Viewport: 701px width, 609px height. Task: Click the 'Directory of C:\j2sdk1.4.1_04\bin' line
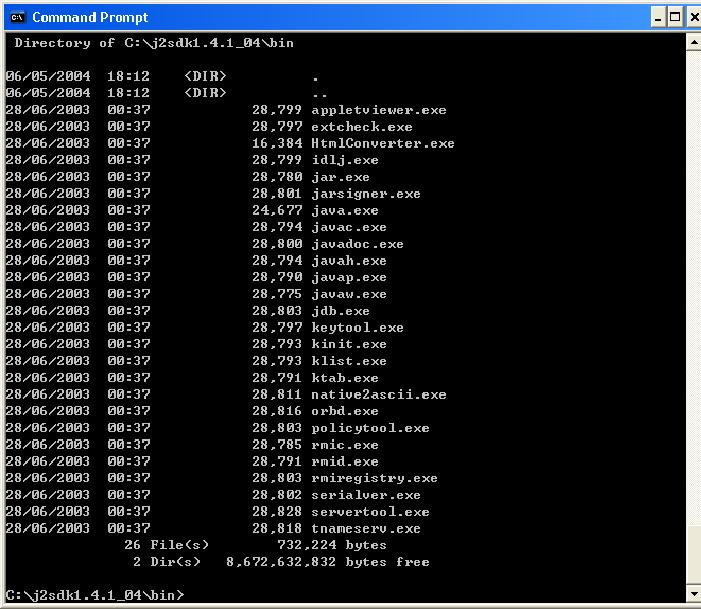(154, 43)
